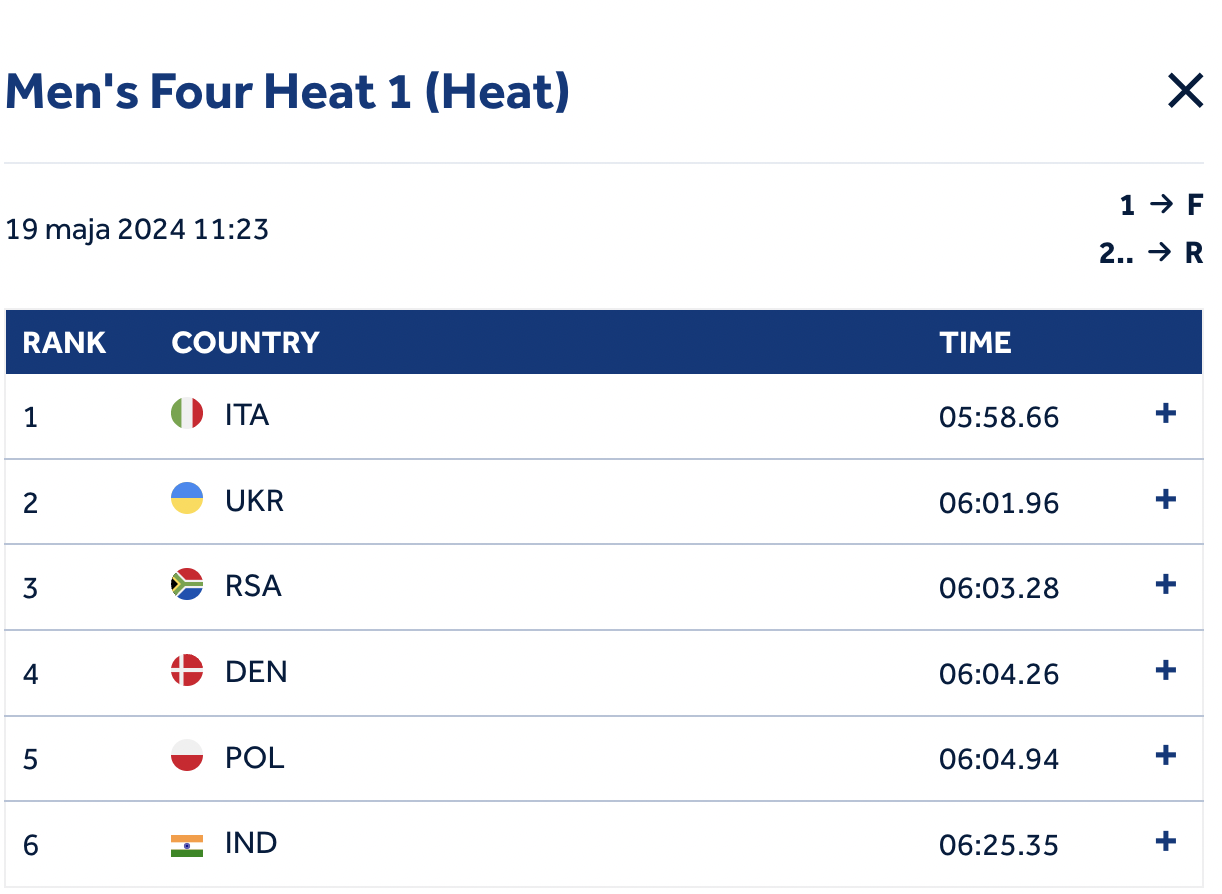Click the India flag icon
1222x894 pixels.
click(x=187, y=846)
